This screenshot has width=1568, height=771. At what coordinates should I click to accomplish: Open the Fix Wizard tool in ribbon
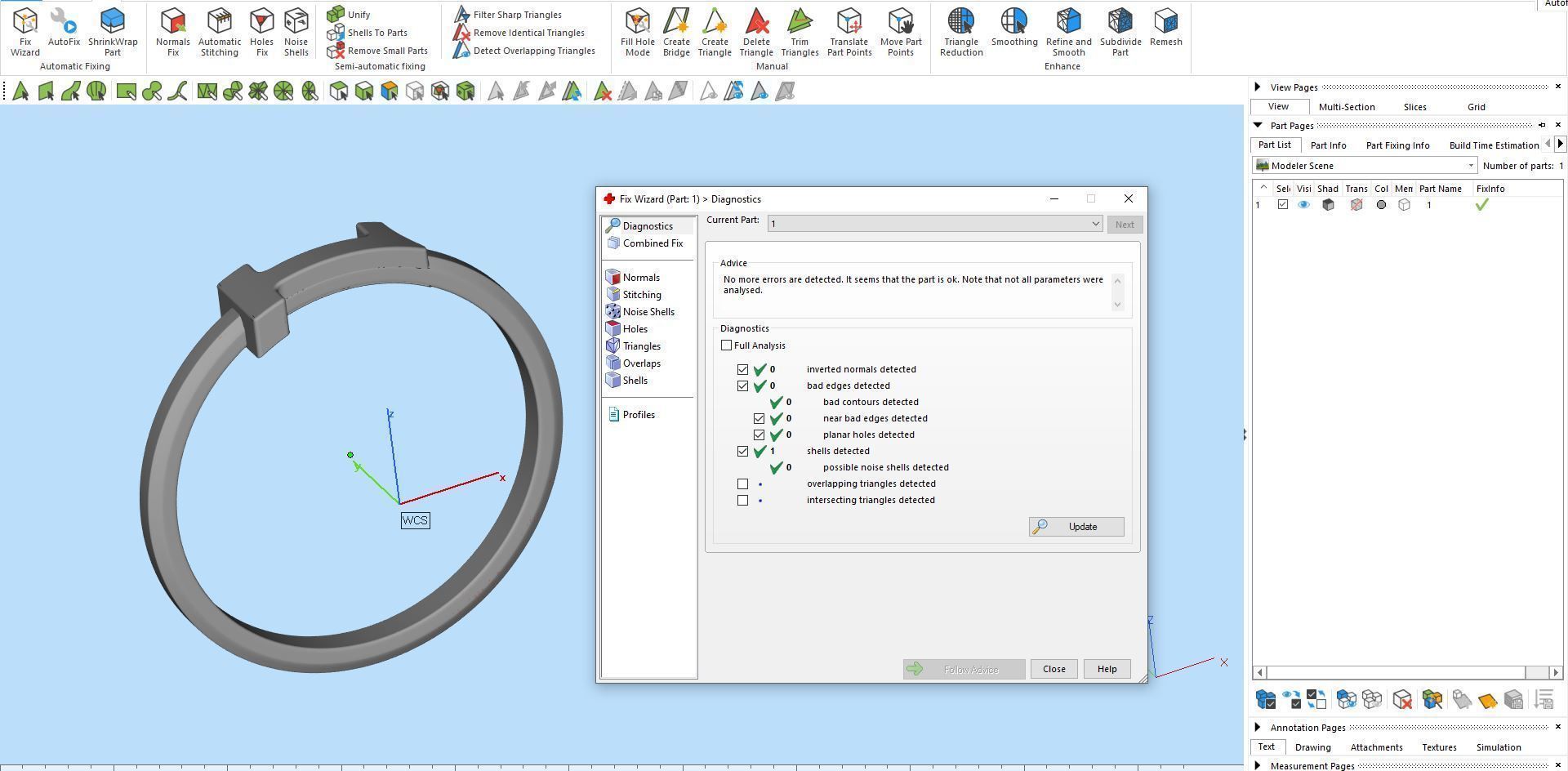pos(24,33)
